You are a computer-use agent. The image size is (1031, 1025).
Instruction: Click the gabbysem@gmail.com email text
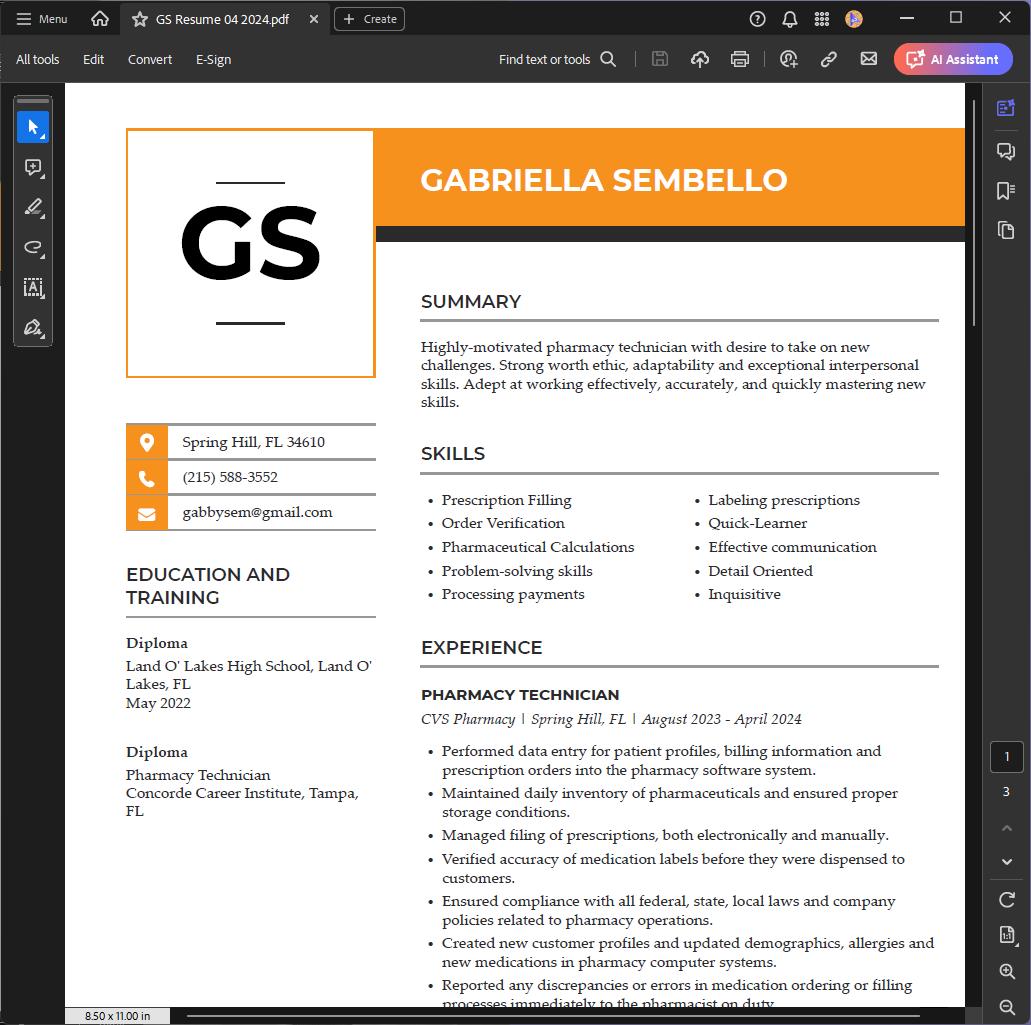(257, 513)
